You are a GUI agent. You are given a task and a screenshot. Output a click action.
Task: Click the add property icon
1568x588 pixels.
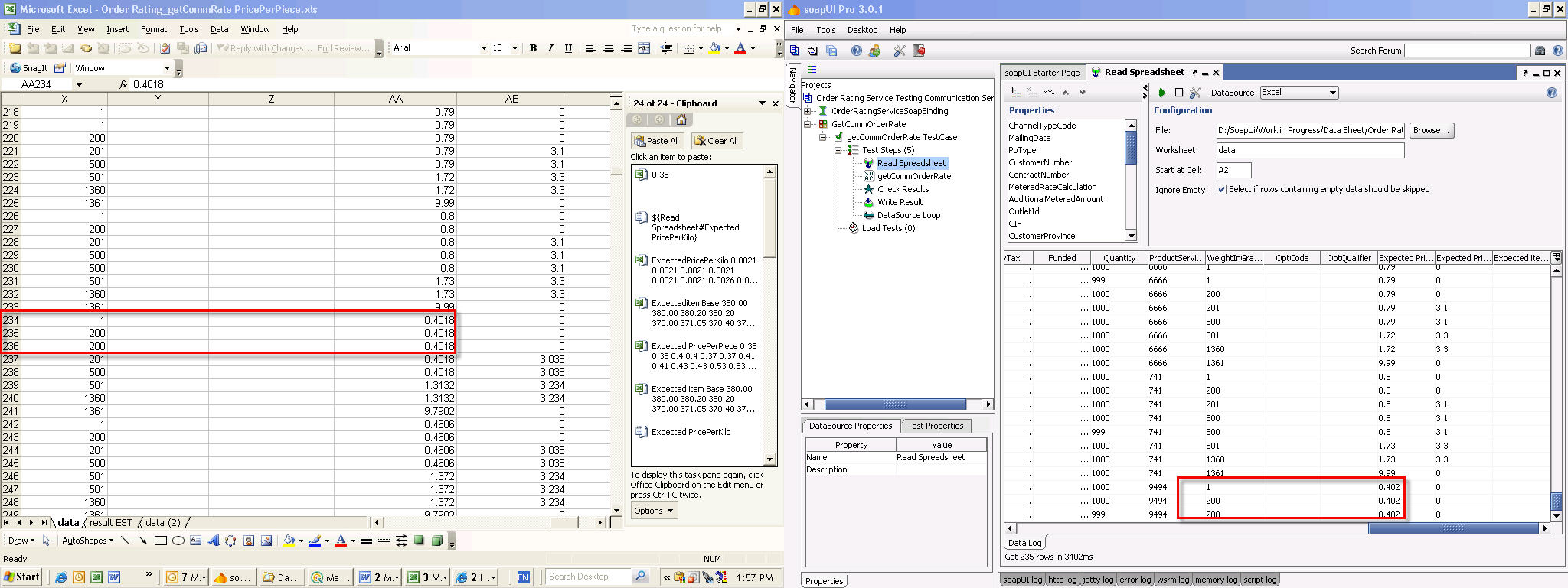pyautogui.click(x=1014, y=93)
